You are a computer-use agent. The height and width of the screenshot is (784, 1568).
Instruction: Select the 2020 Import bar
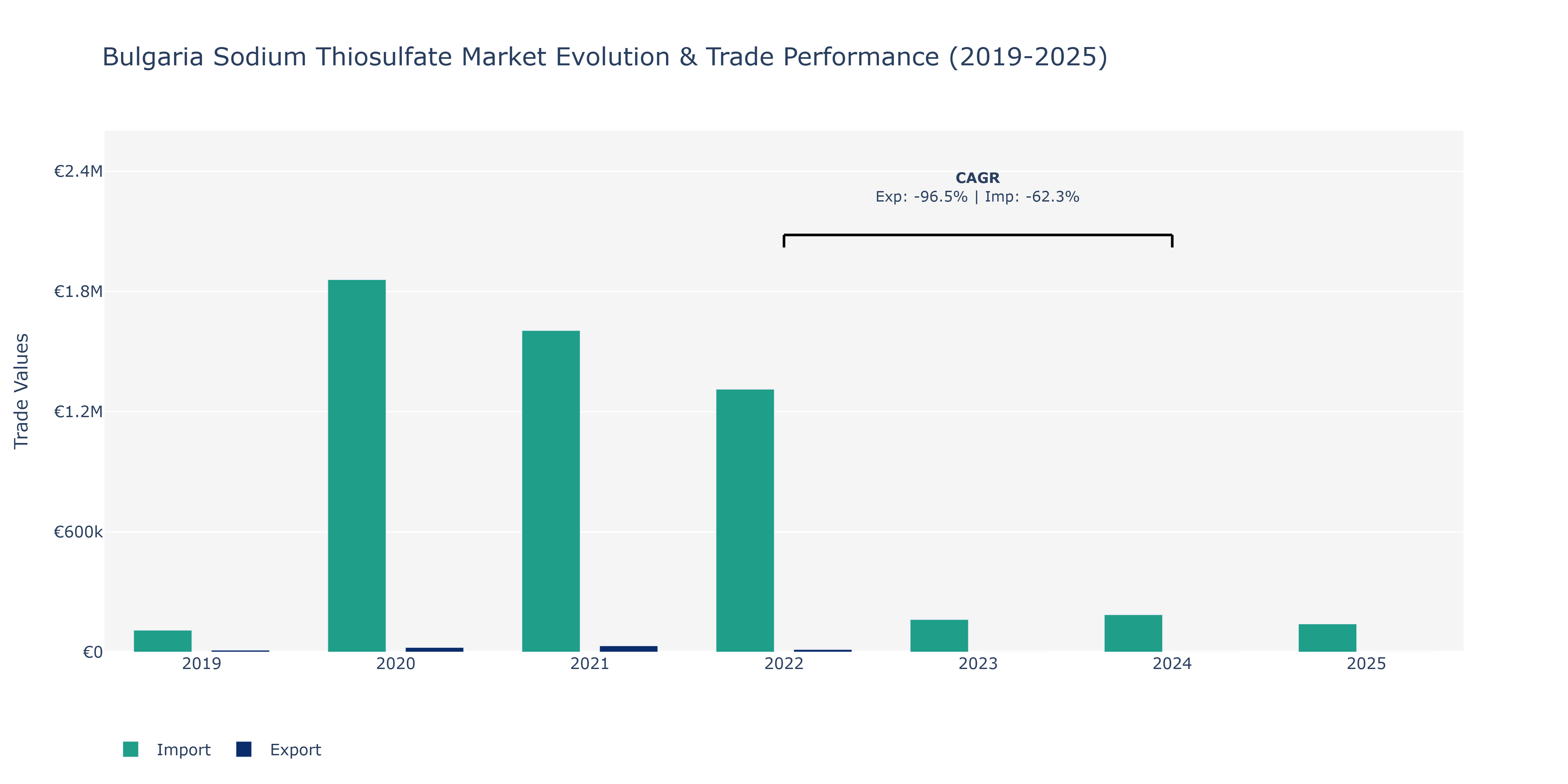[x=357, y=465]
